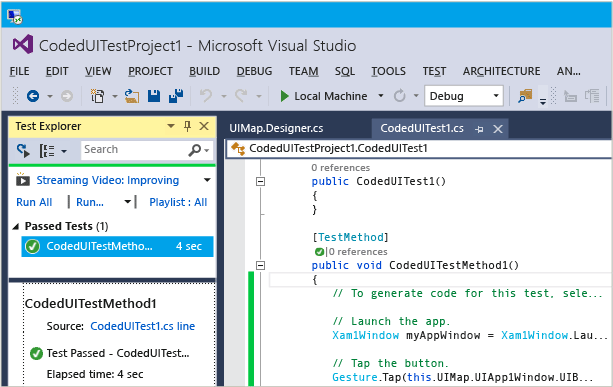The image size is (613, 387).
Task: Open the Run... dropdown arrow
Action: click(127, 202)
